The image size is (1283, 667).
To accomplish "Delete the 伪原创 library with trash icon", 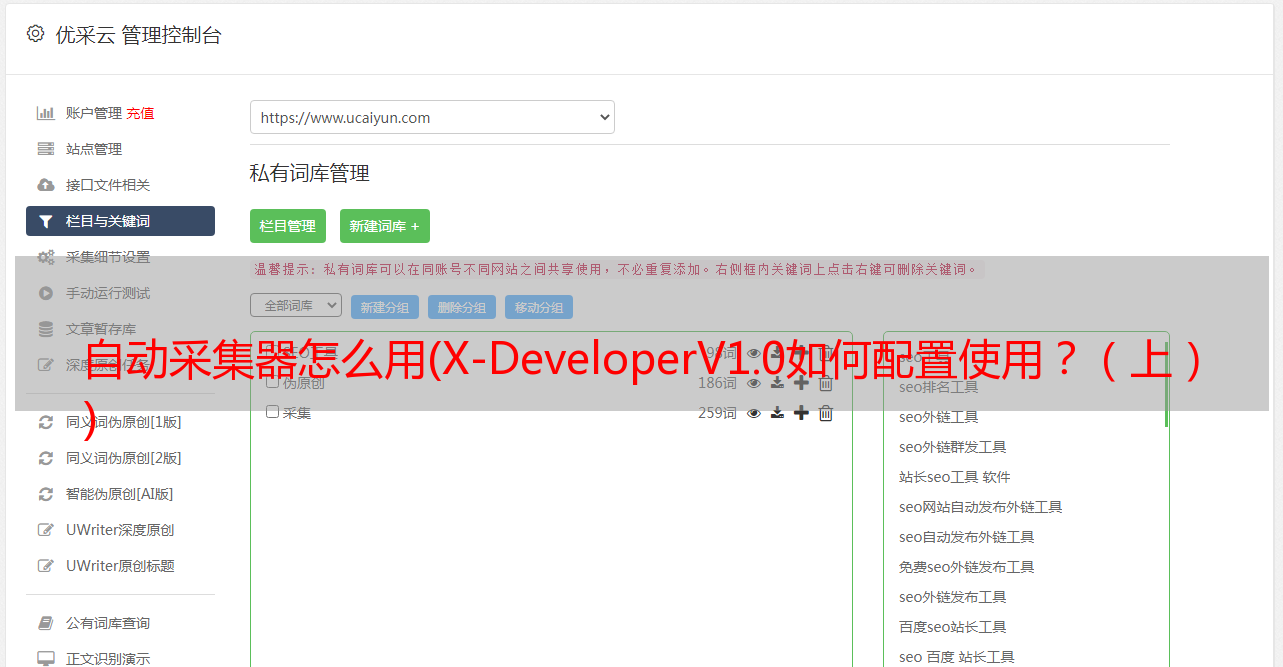I will pos(826,383).
